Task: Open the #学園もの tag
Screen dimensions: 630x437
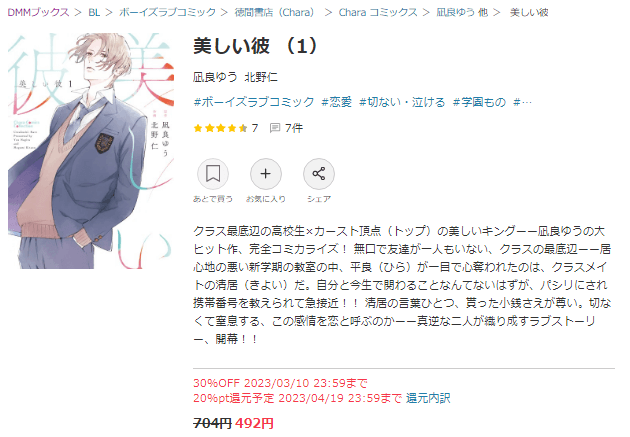Action: point(479,102)
